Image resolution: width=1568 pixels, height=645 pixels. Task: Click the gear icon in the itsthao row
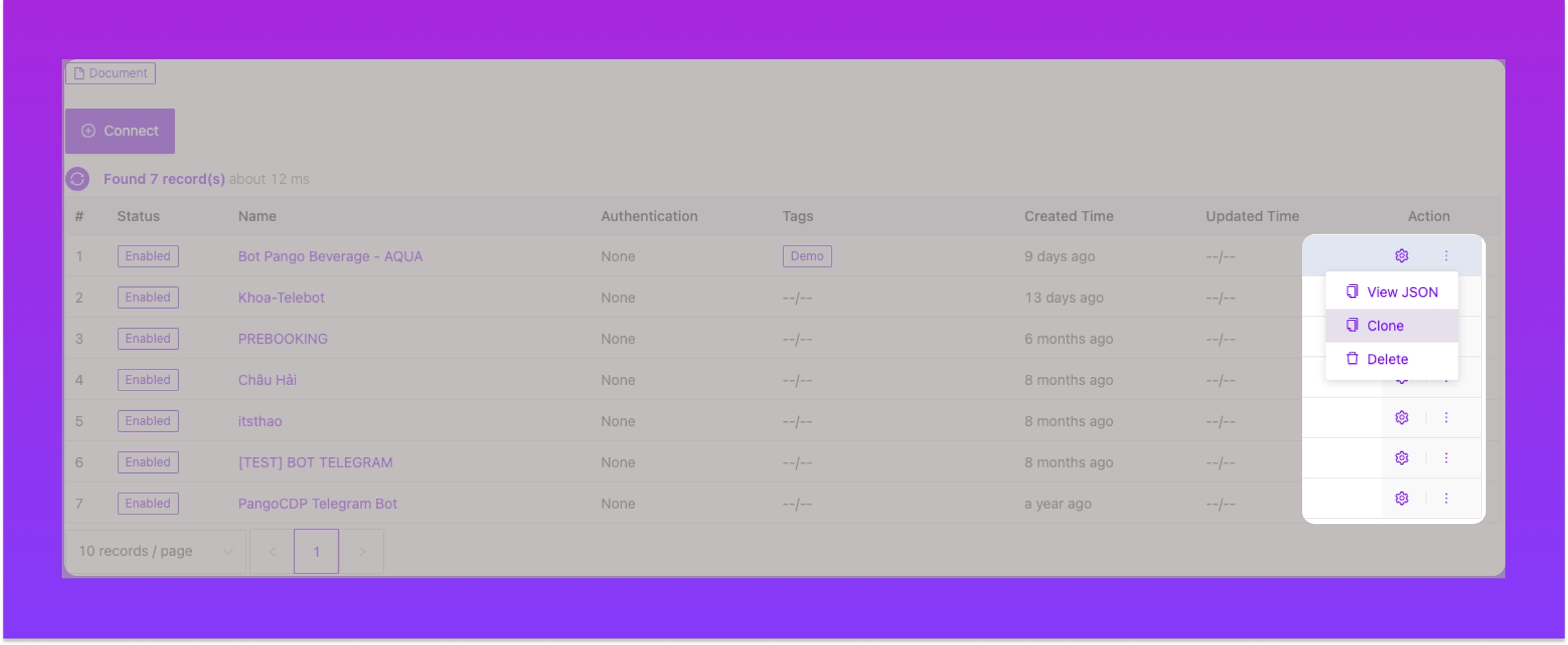(1401, 418)
